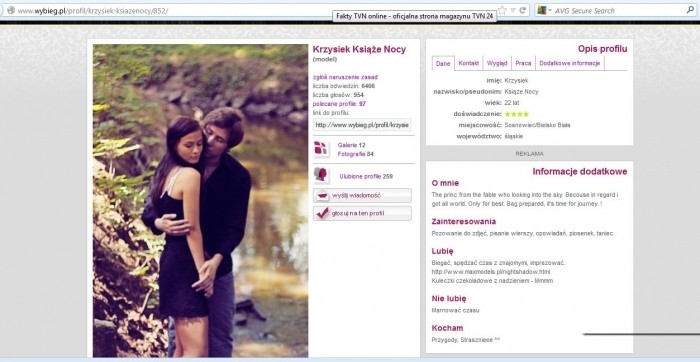Click the magnifier icon in AVG Secure Search
The width and height of the screenshot is (700, 362).
click(x=690, y=10)
